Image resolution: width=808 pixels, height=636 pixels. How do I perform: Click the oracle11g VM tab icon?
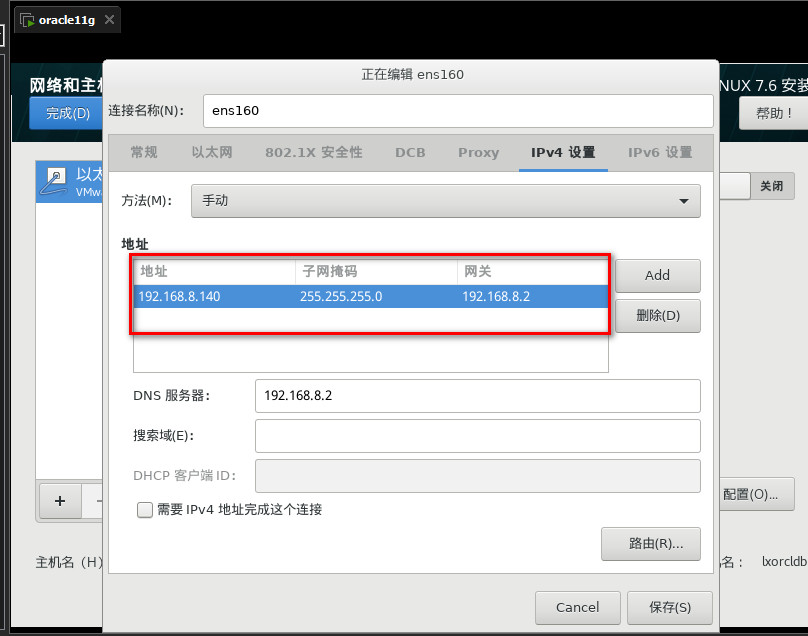pyautogui.click(x=26, y=20)
